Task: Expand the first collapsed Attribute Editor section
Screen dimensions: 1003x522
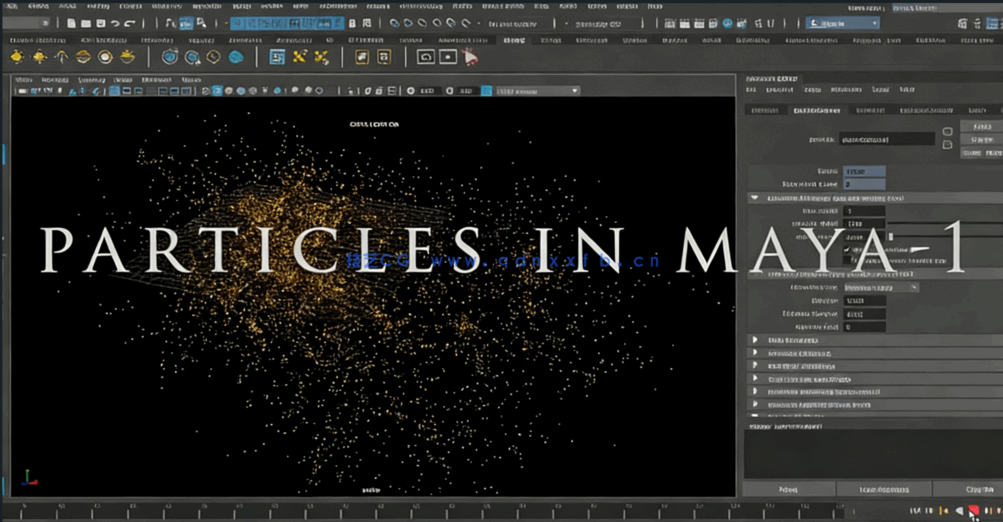Action: (x=755, y=340)
